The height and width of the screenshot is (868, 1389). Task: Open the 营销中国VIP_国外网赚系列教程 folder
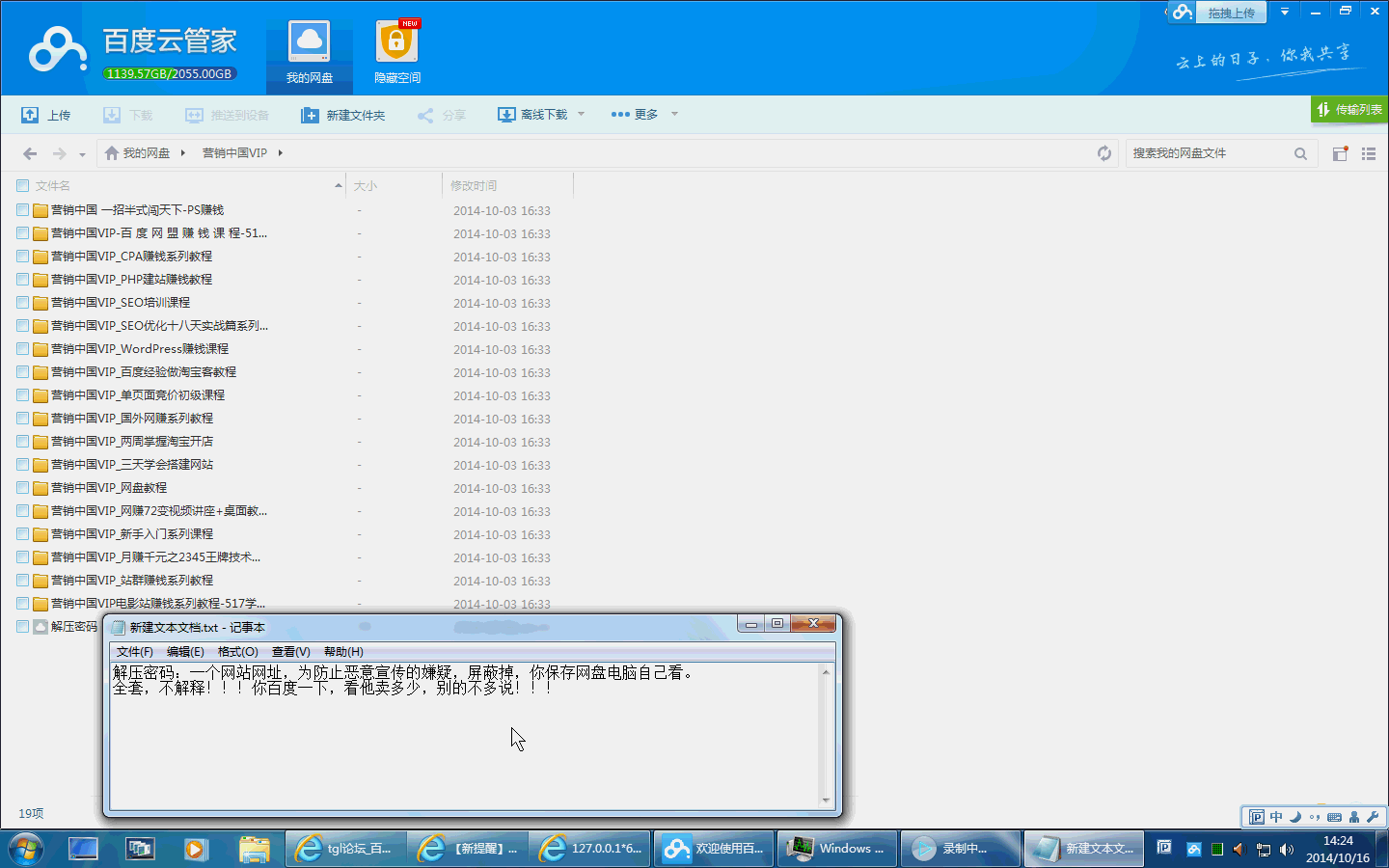(x=132, y=419)
